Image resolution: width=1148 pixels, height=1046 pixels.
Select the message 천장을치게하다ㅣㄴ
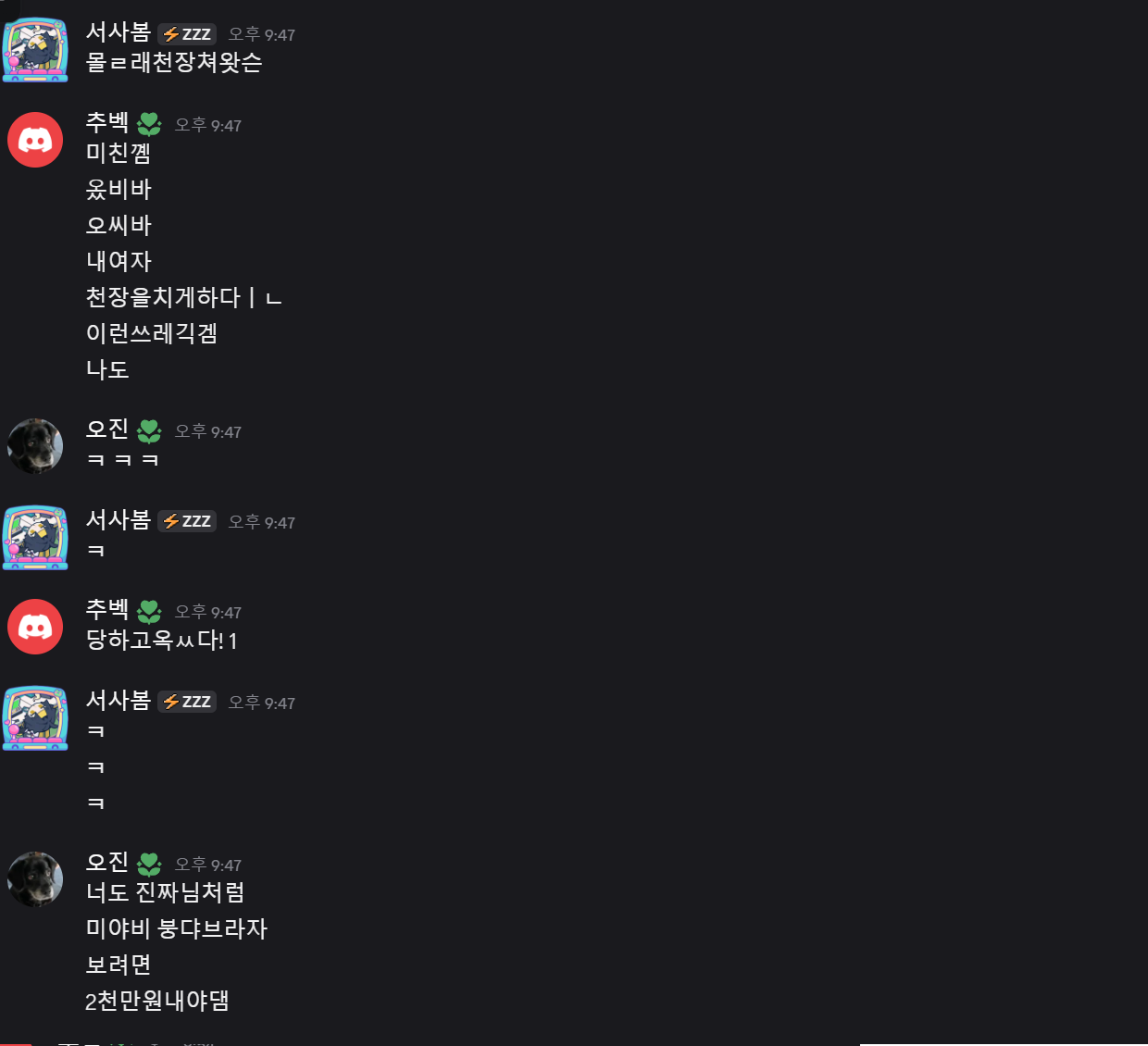(183, 297)
